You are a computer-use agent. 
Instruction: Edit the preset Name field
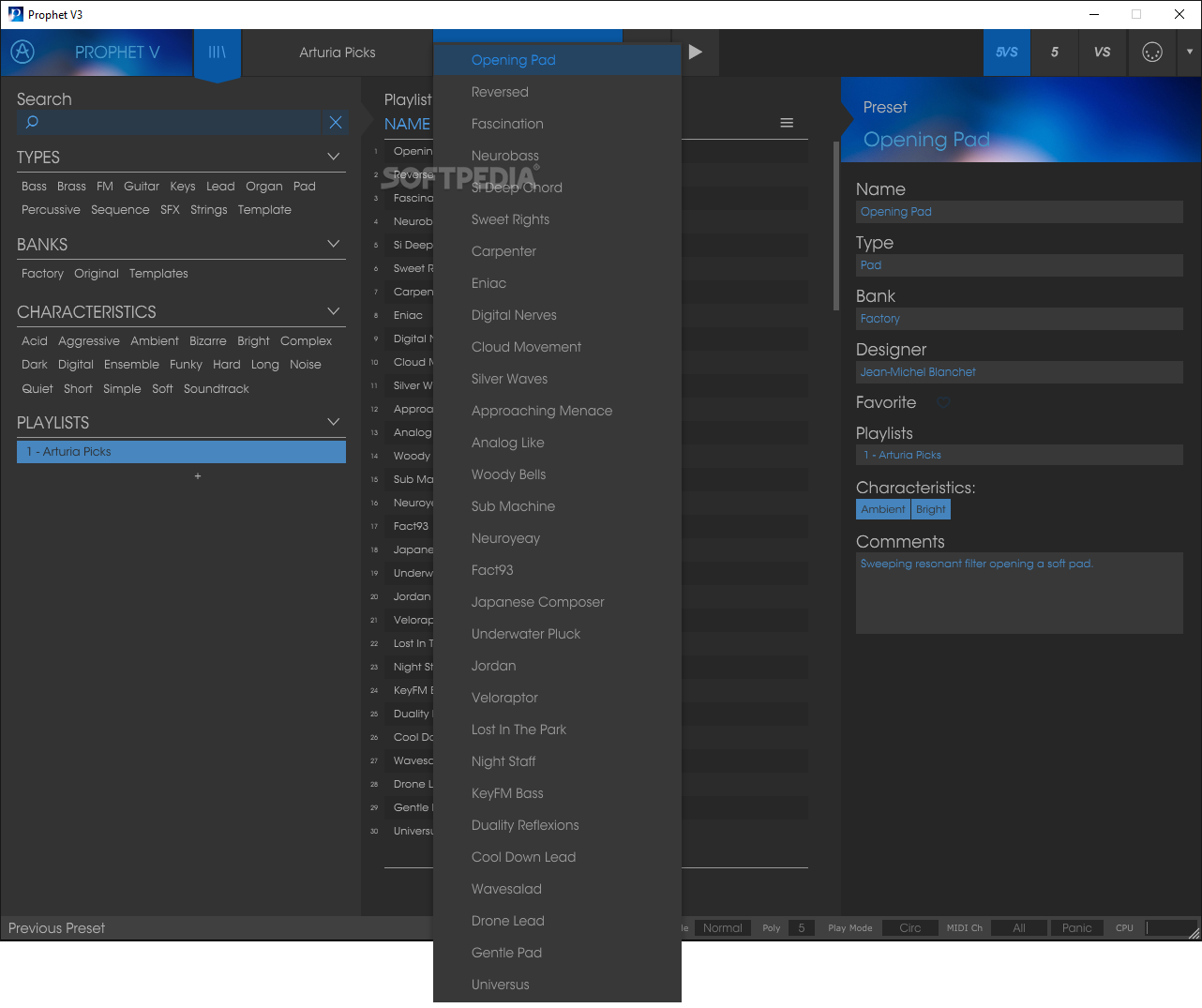pos(1019,212)
